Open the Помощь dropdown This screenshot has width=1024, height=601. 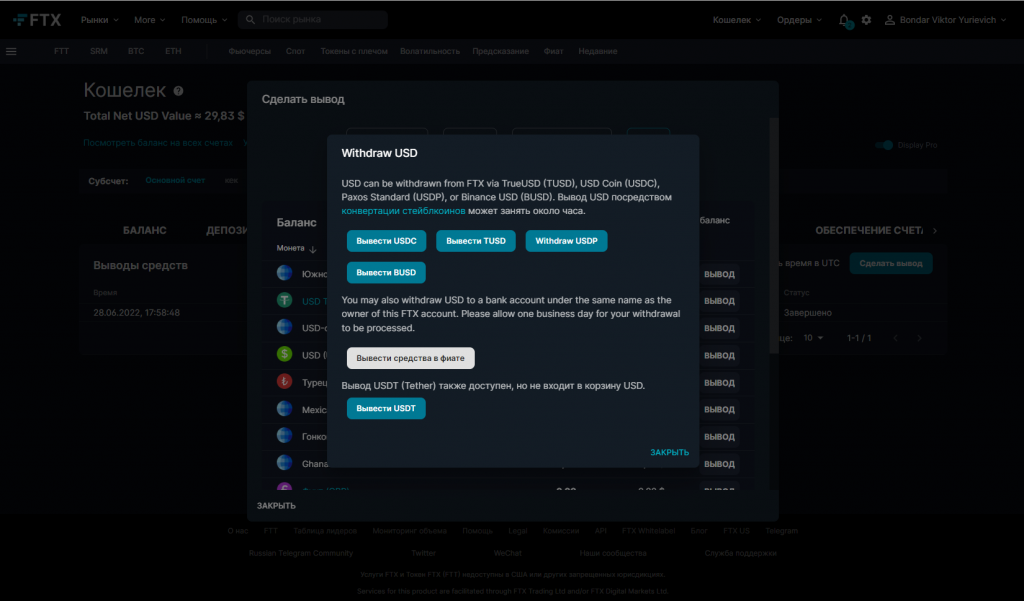coord(204,20)
